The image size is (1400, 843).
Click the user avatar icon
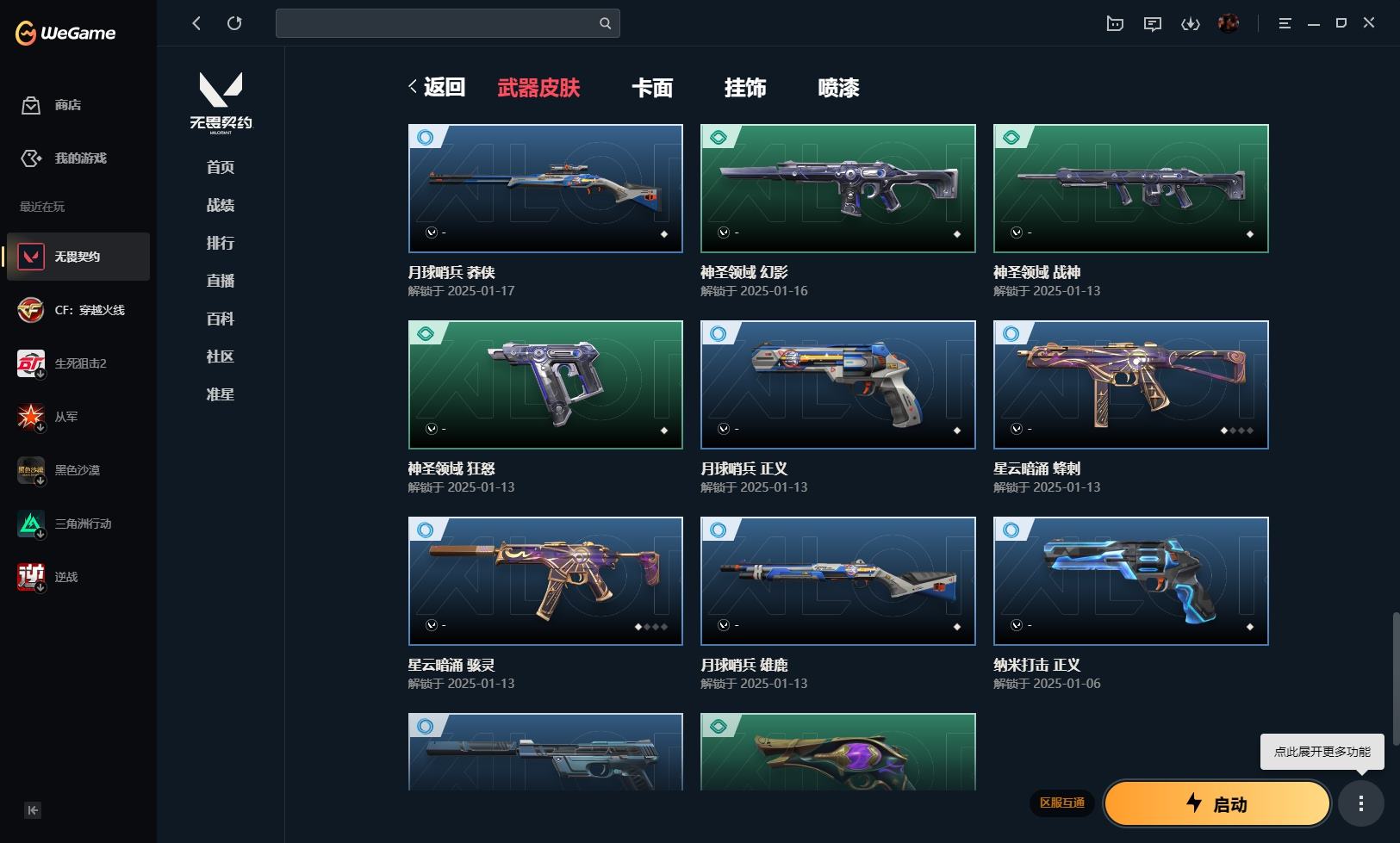pyautogui.click(x=1229, y=23)
